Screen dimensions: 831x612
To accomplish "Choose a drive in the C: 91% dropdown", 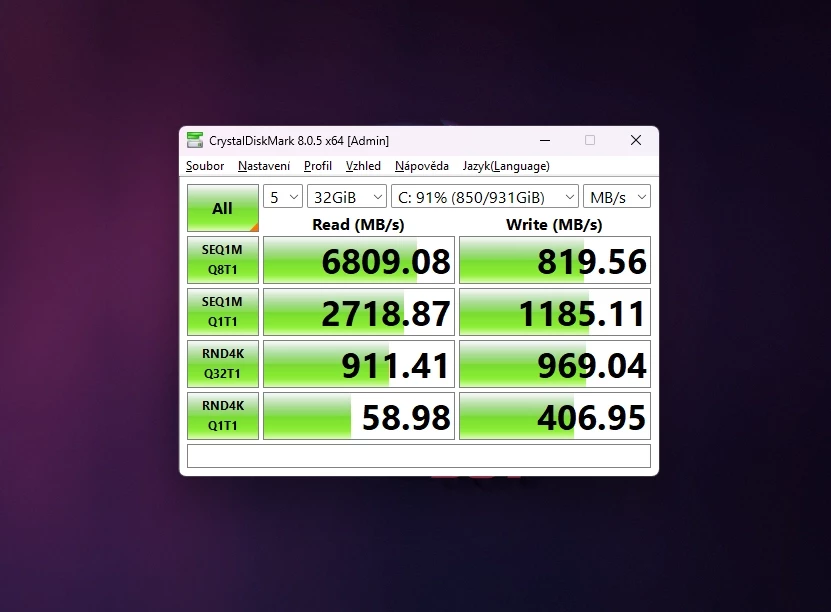I will (x=484, y=197).
